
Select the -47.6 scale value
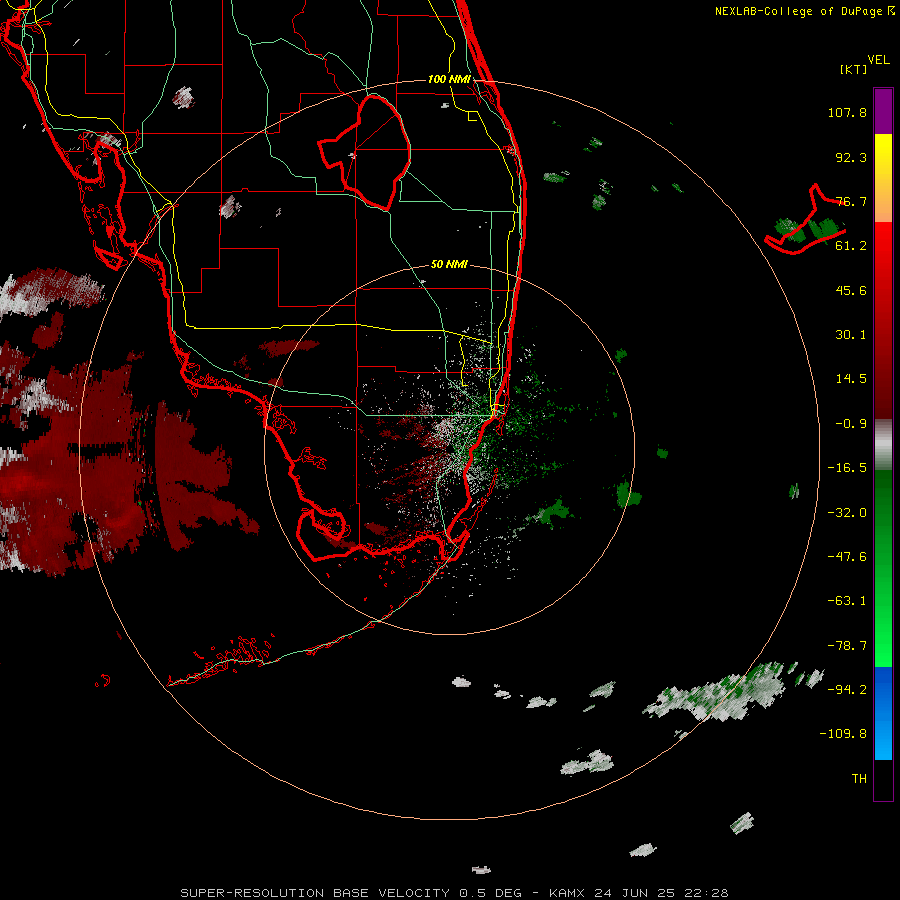click(847, 557)
